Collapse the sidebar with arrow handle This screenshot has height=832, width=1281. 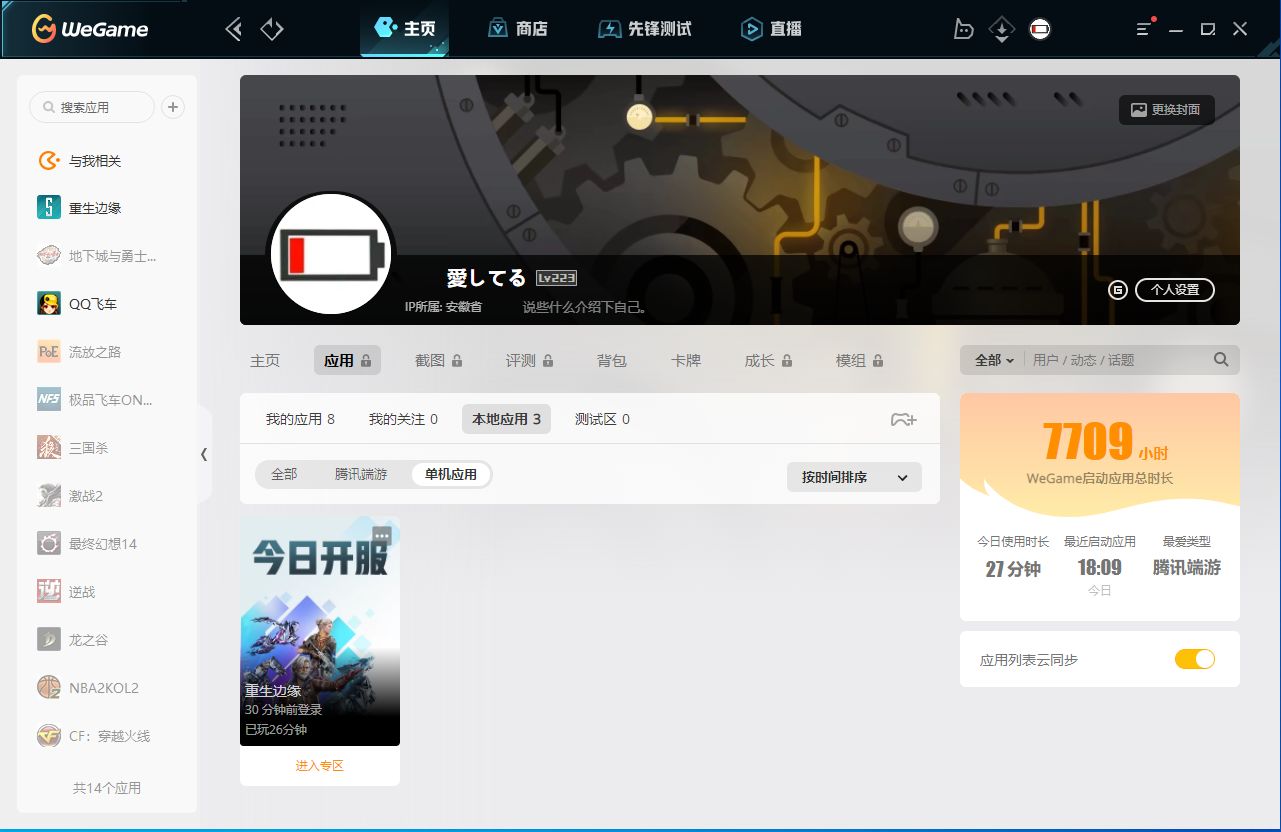point(204,454)
